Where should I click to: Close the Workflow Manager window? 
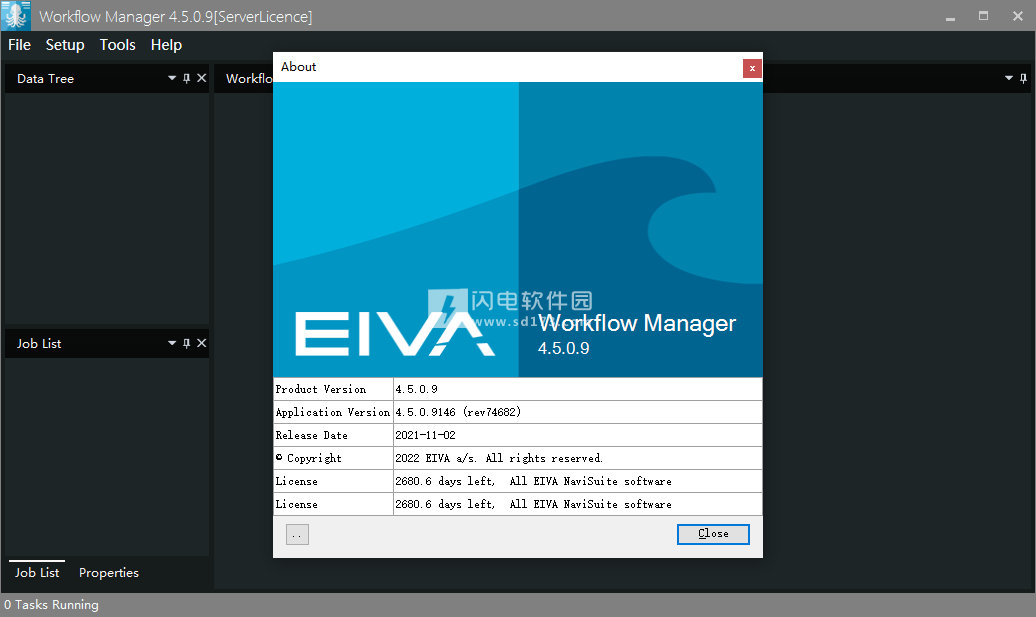coord(1018,17)
